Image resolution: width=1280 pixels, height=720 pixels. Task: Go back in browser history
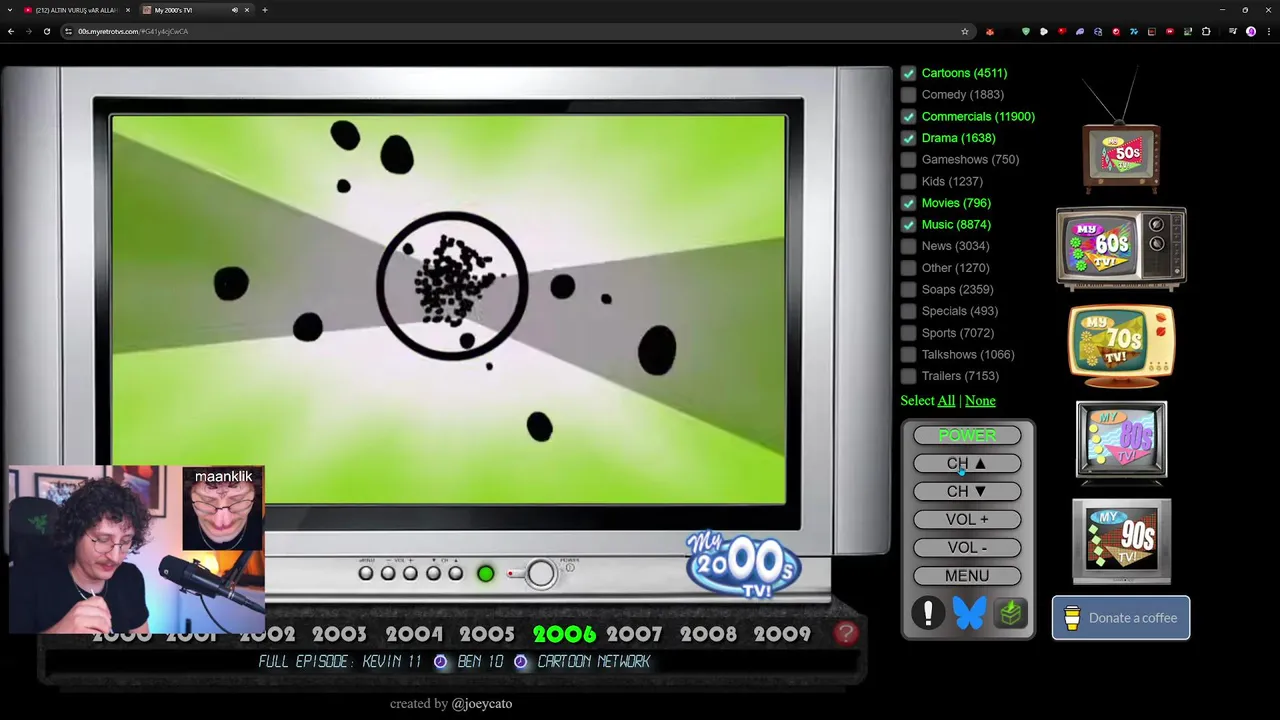pos(10,31)
